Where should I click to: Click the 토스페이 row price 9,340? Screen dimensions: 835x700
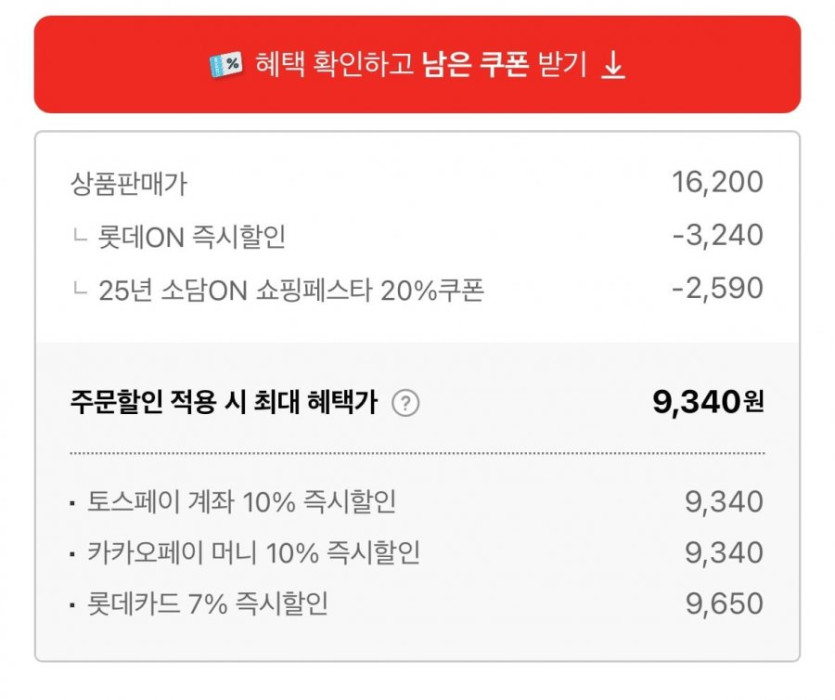pos(724,501)
